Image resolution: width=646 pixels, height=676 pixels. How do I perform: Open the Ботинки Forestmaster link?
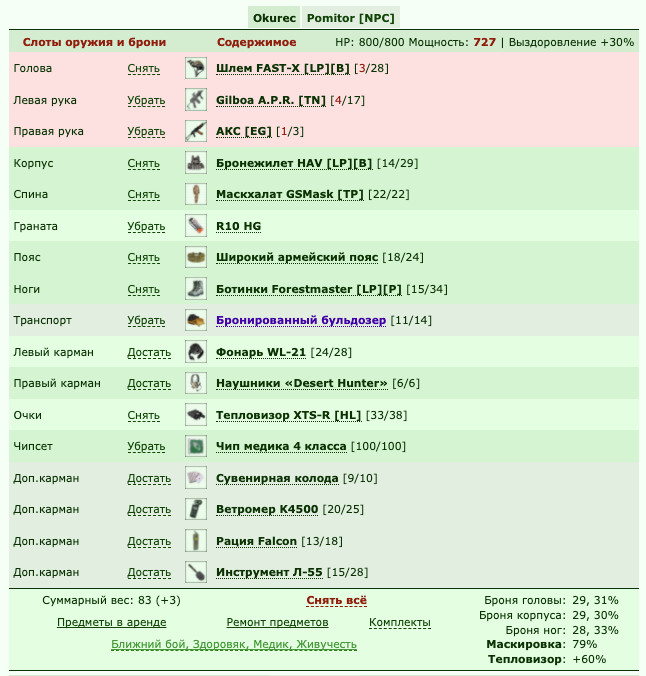pyautogui.click(x=309, y=289)
